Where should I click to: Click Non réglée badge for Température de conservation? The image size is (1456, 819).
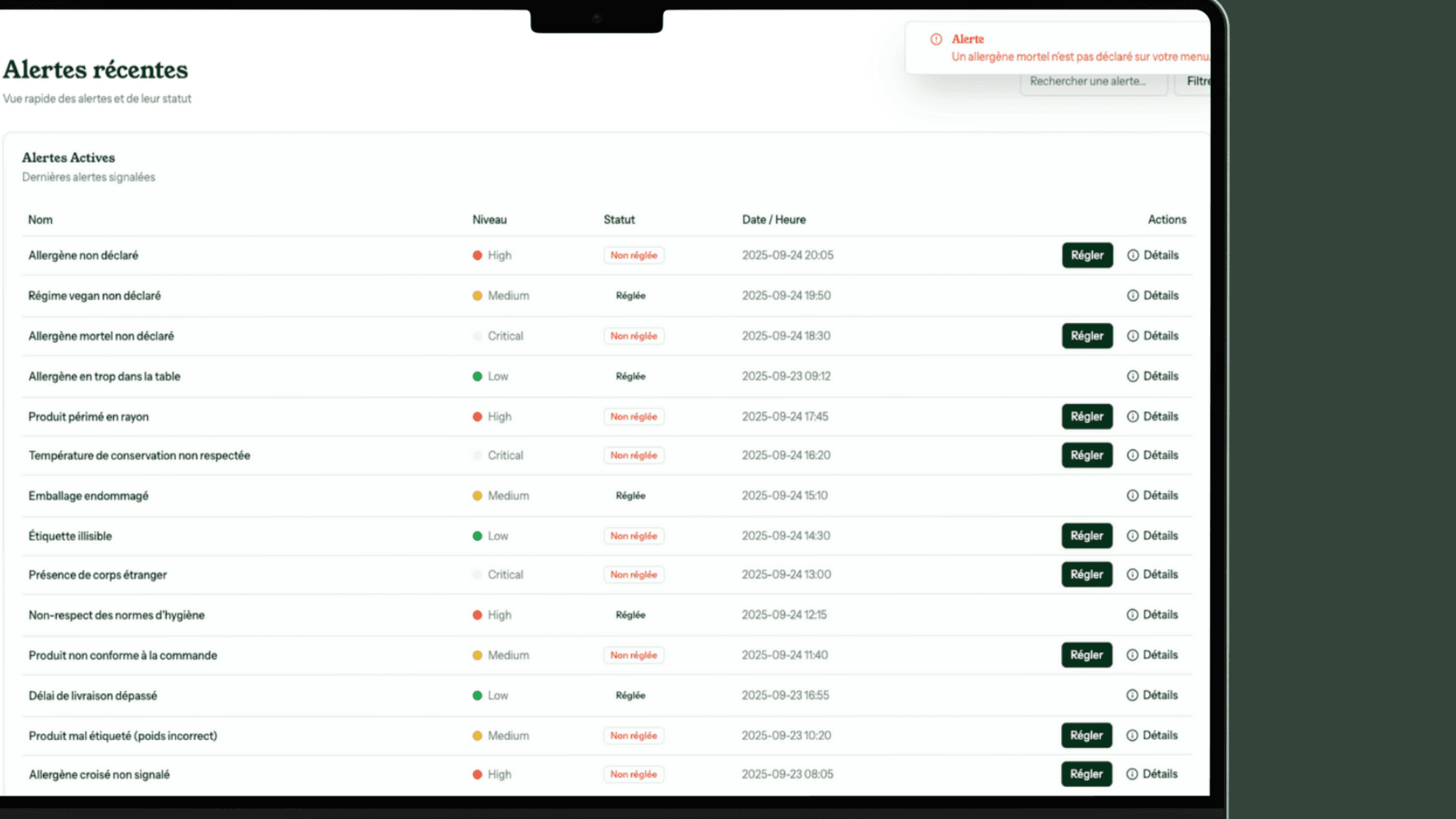[x=634, y=456]
